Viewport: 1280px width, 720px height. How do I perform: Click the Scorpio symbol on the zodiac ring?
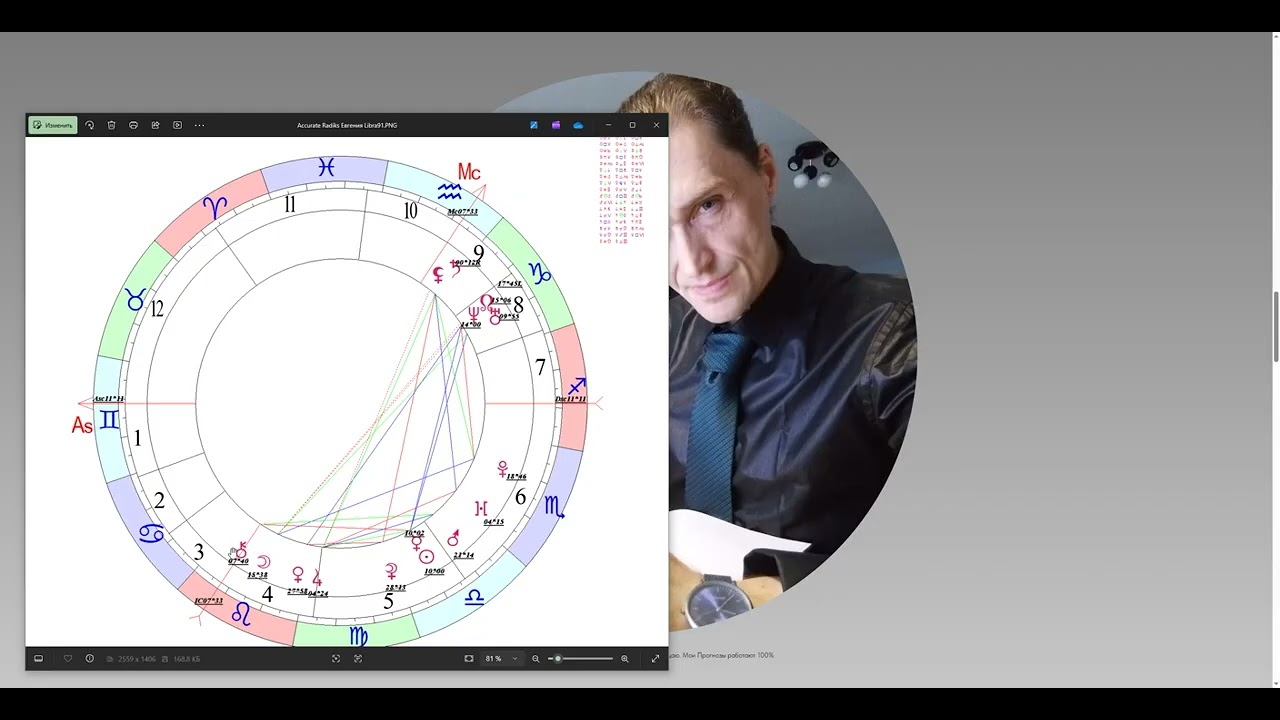(554, 507)
